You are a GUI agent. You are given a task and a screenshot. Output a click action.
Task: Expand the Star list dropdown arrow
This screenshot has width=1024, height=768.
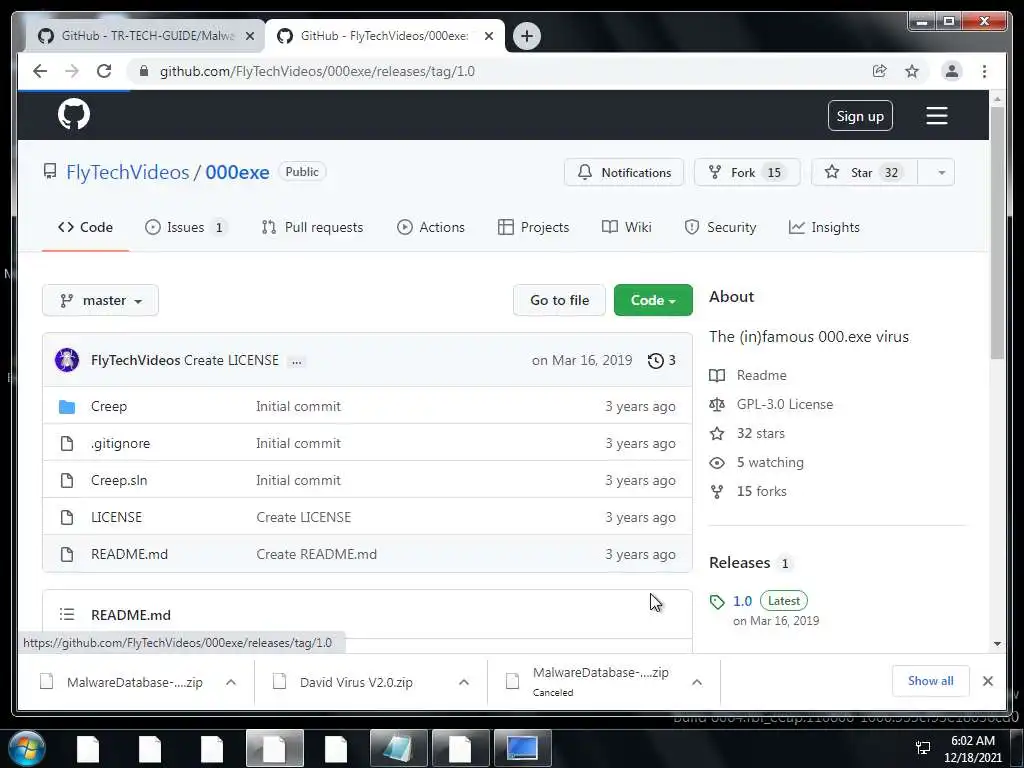pos(941,172)
